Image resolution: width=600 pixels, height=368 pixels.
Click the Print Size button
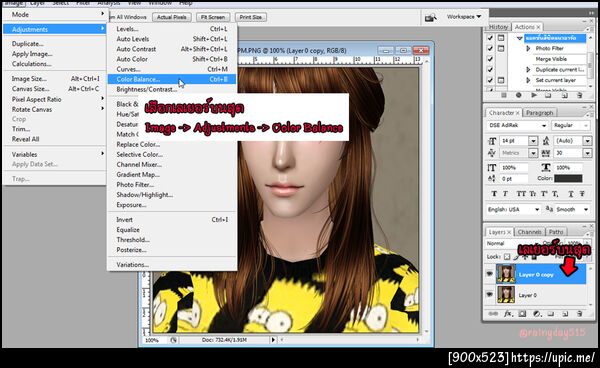click(251, 17)
